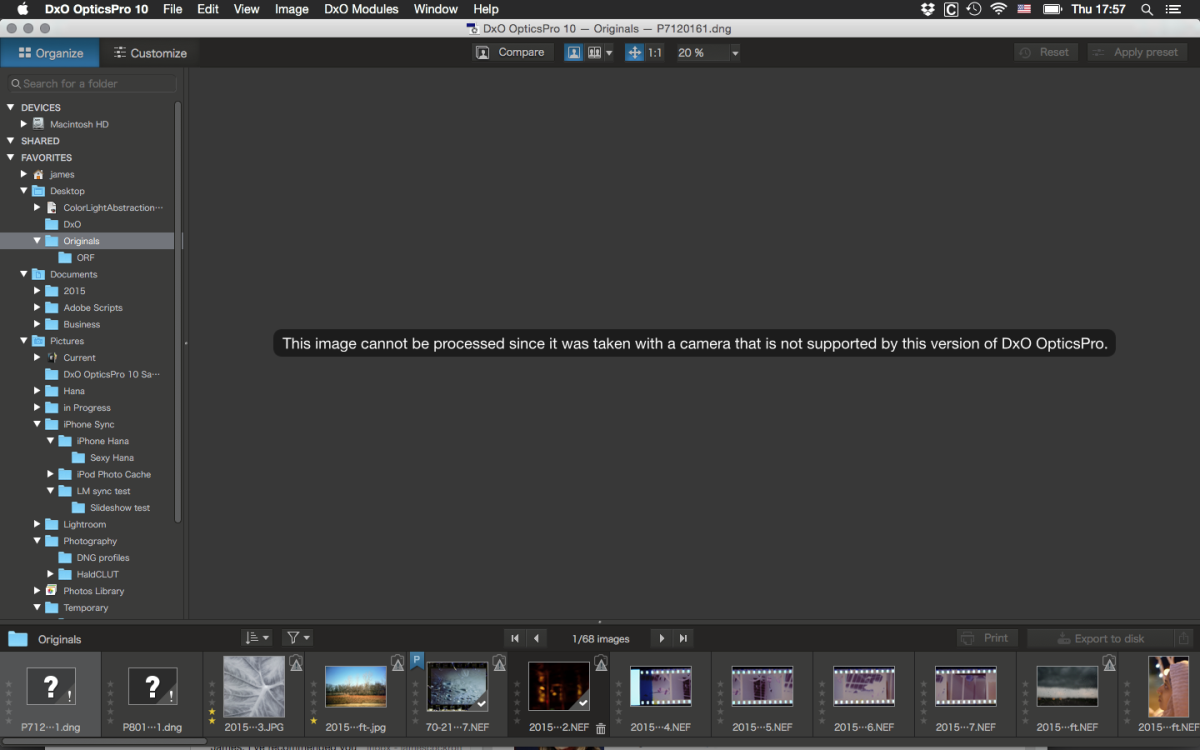Jump to first image in filmstrip

click(515, 638)
